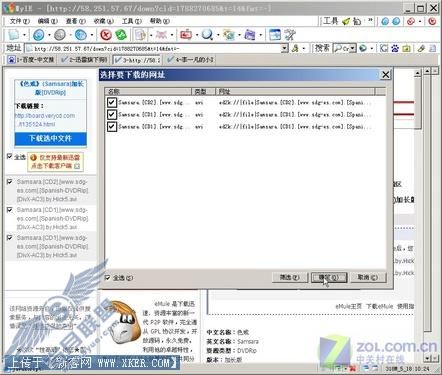Open the dropdown arrow beside Favorites icon

197,35
